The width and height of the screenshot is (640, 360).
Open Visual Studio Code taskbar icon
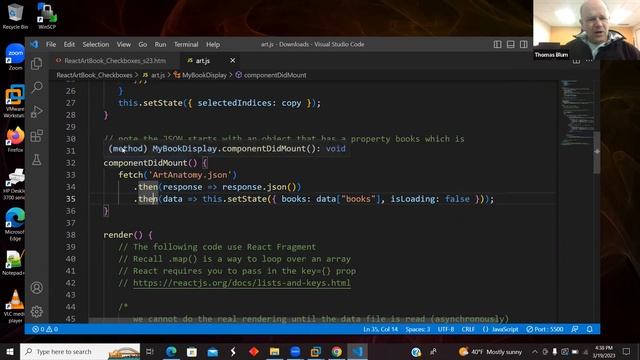pos(358,351)
